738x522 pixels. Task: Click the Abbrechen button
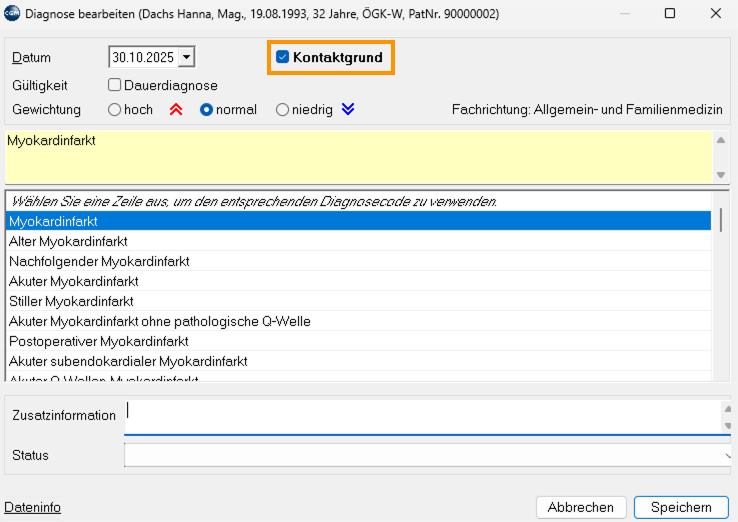[x=581, y=507]
